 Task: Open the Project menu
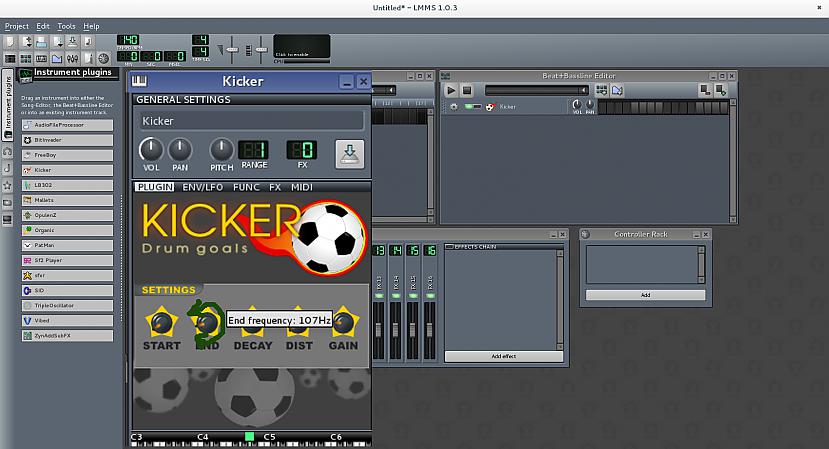(x=16, y=26)
